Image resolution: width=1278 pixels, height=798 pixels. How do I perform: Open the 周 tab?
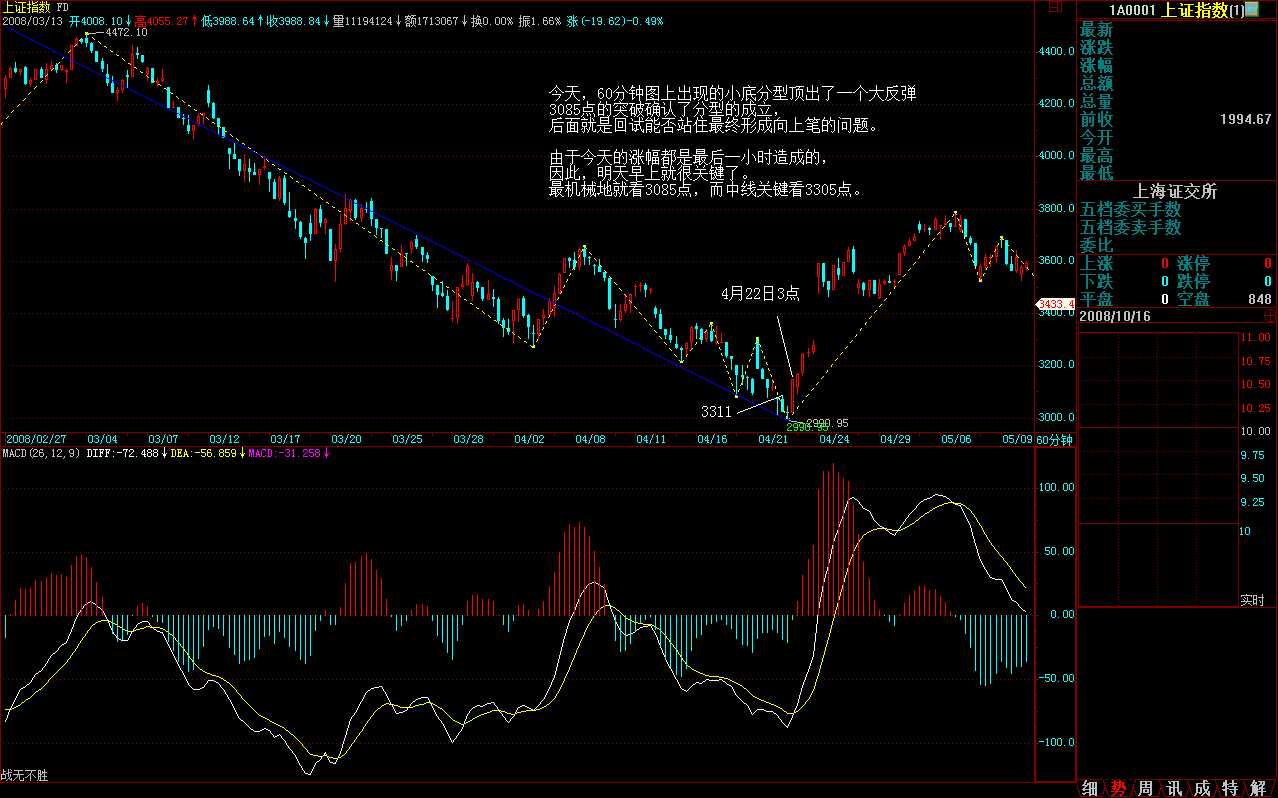click(1146, 788)
